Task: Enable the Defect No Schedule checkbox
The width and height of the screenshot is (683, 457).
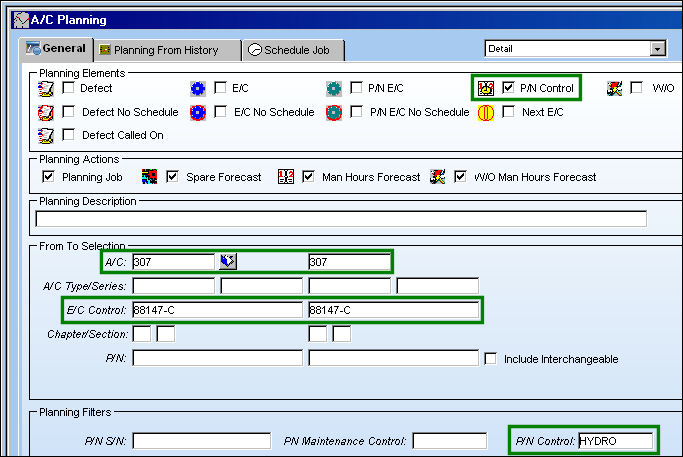Action: 68,112
